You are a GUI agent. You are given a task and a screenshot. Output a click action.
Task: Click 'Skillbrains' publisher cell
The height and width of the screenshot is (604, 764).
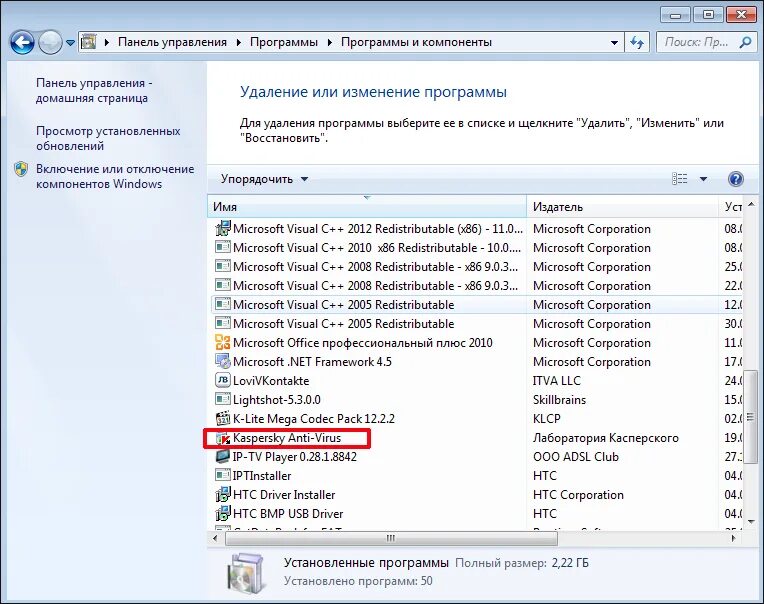[x=559, y=400]
